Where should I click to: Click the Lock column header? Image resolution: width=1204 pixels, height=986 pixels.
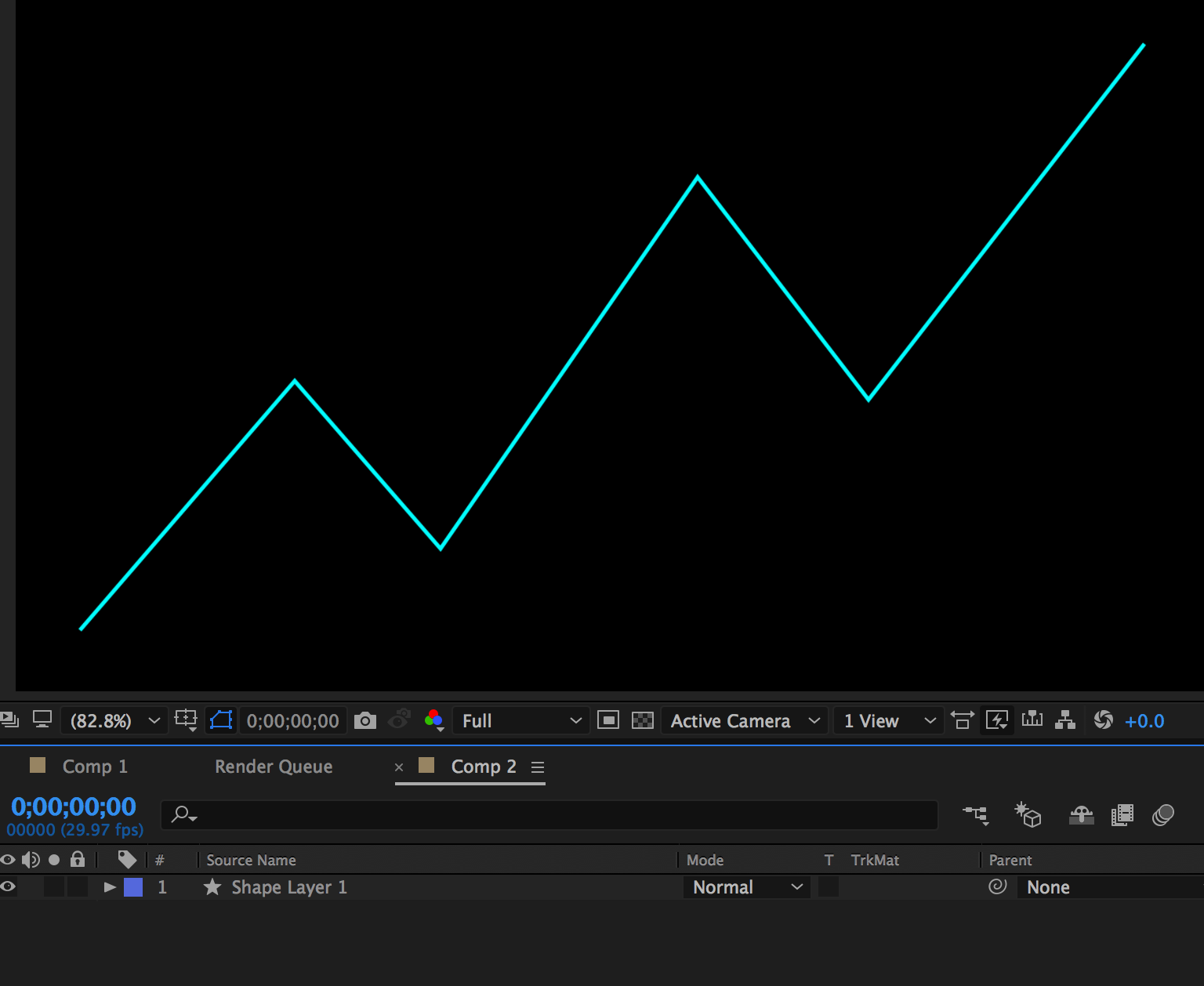point(78,859)
